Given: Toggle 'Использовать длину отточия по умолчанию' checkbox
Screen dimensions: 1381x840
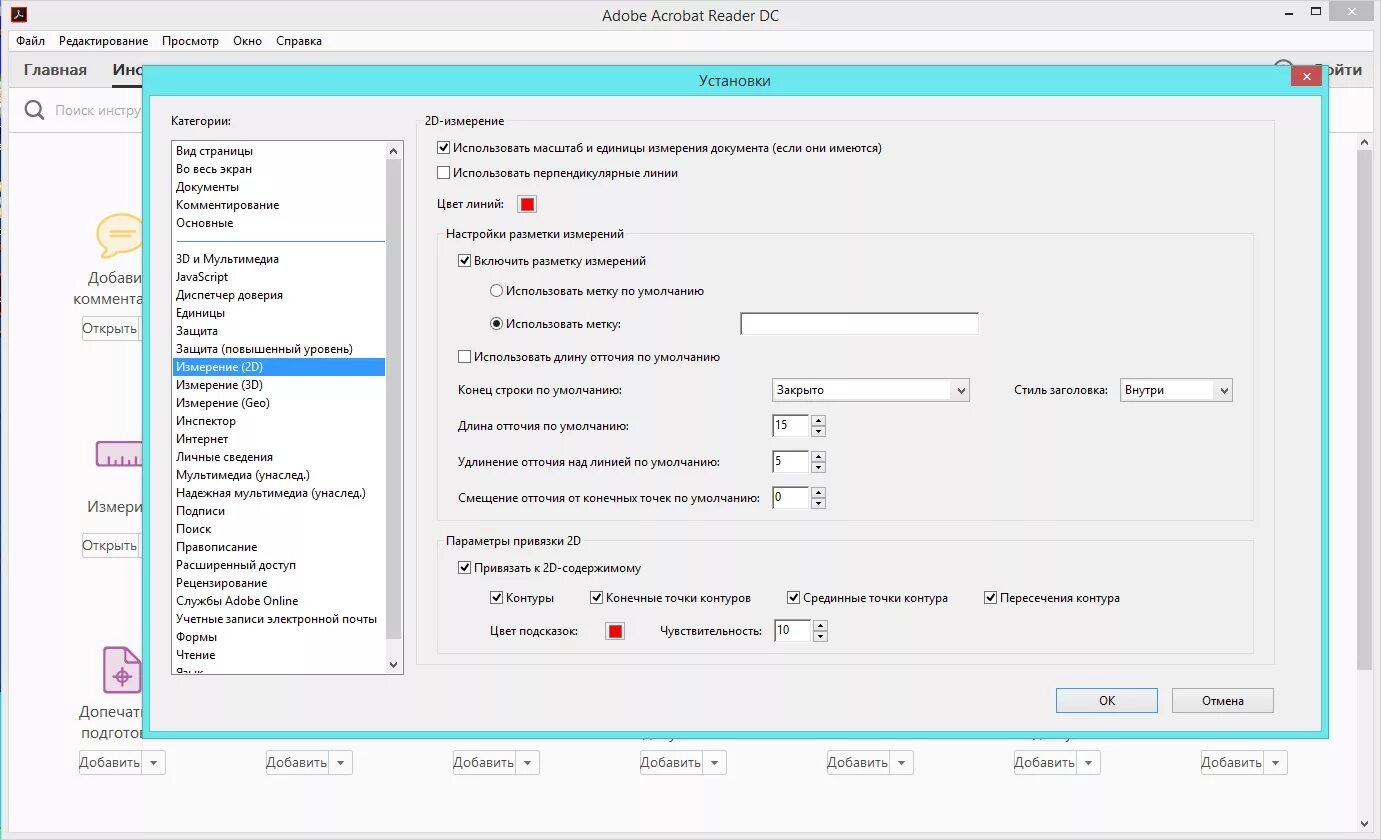Looking at the screenshot, I should 464,356.
